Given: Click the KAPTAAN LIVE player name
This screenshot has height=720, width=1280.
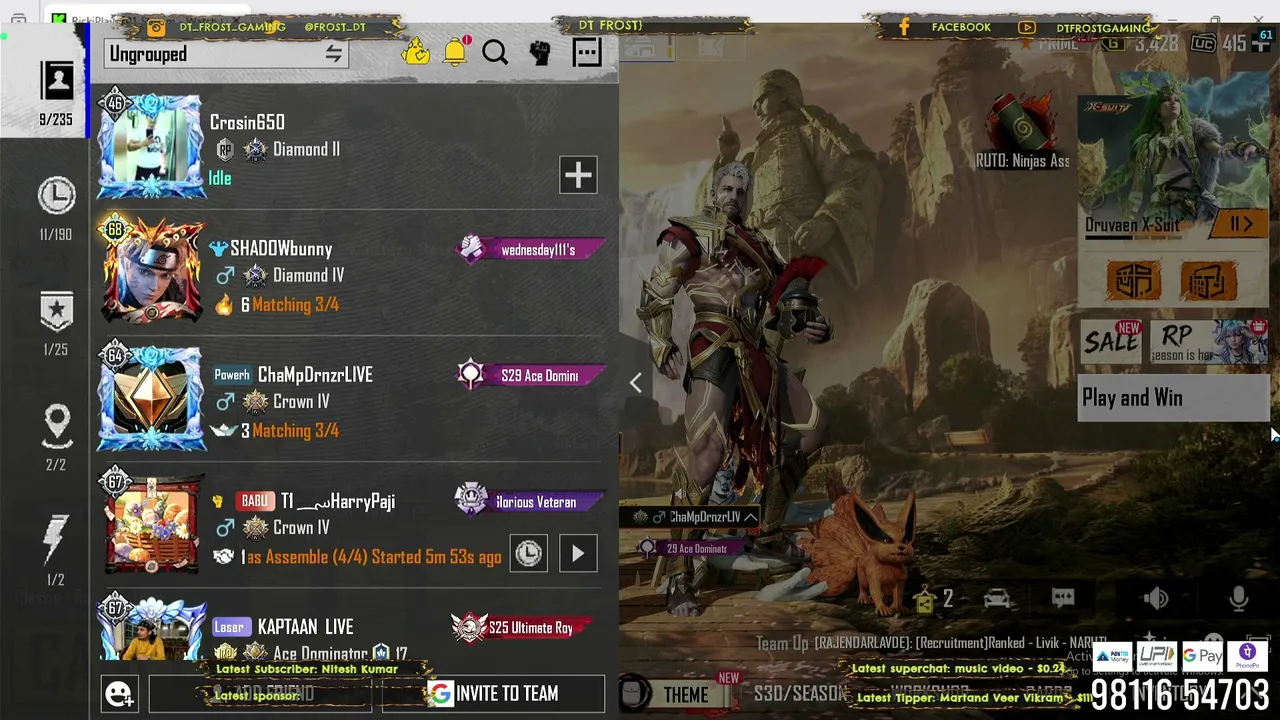Looking at the screenshot, I should point(305,627).
